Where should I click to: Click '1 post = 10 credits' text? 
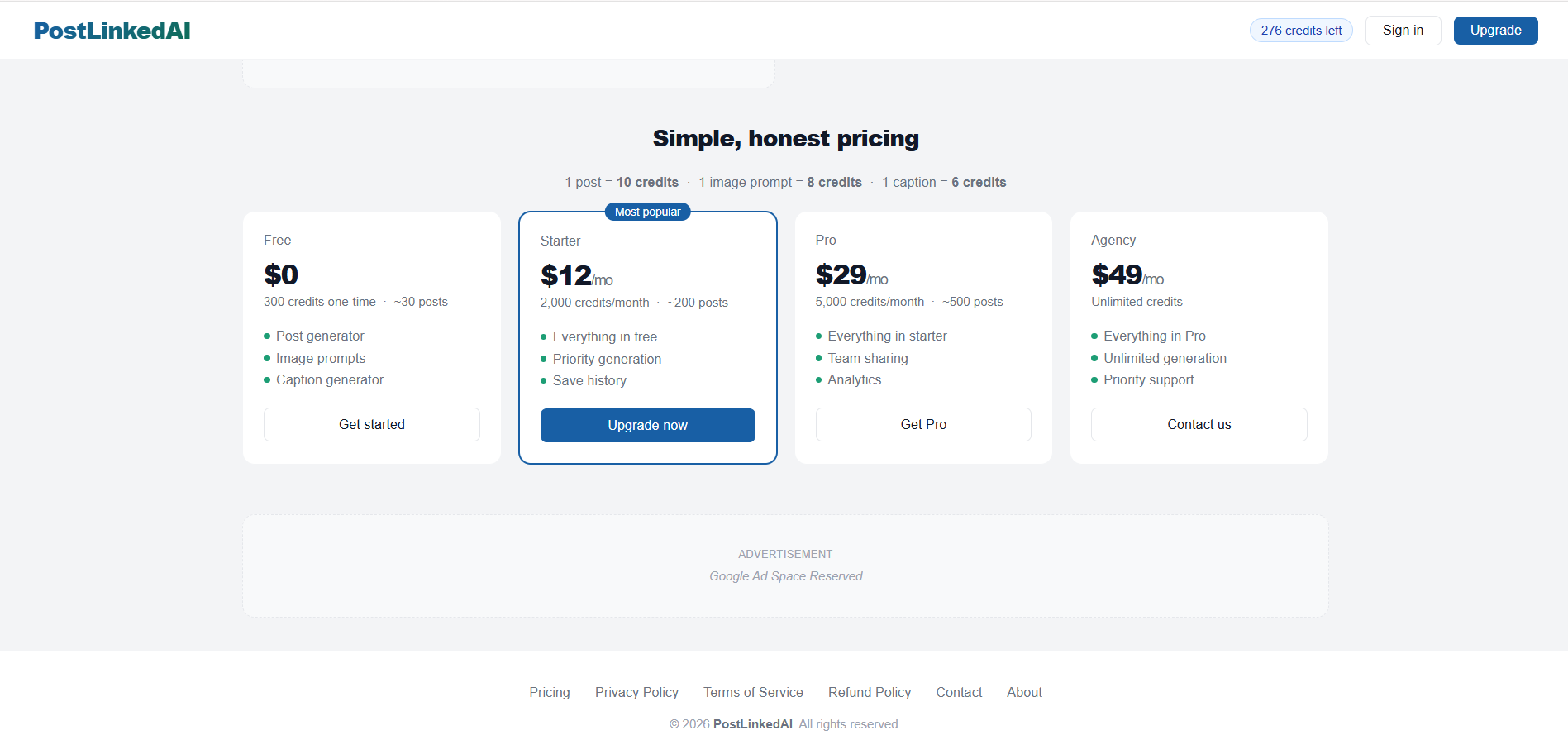point(622,182)
